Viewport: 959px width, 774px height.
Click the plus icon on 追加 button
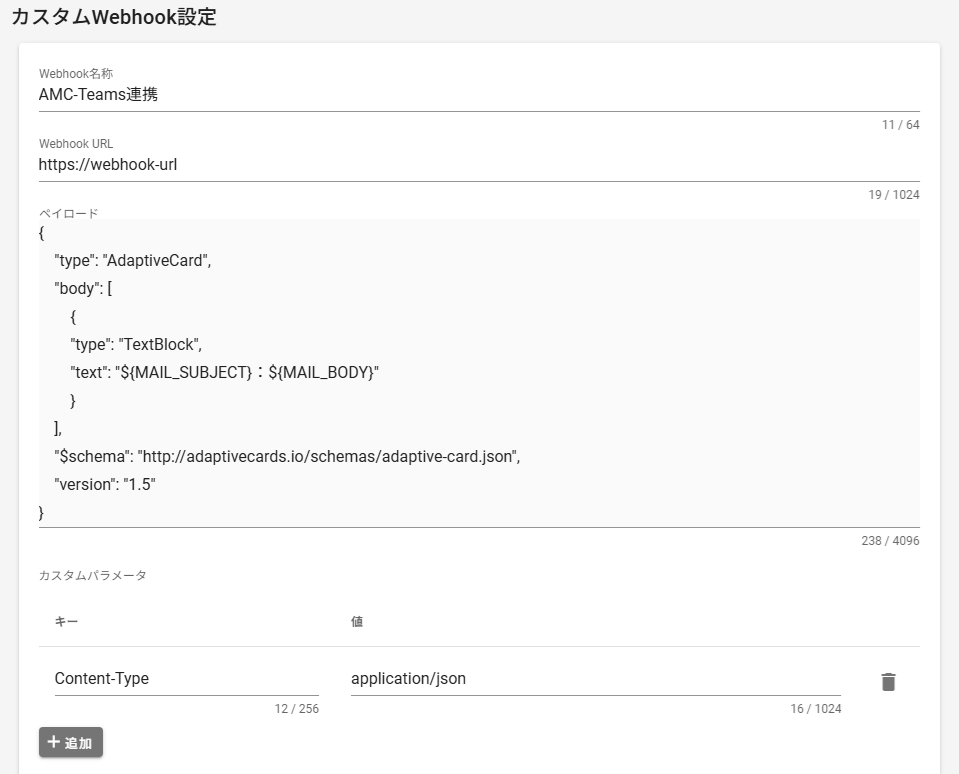coord(54,742)
